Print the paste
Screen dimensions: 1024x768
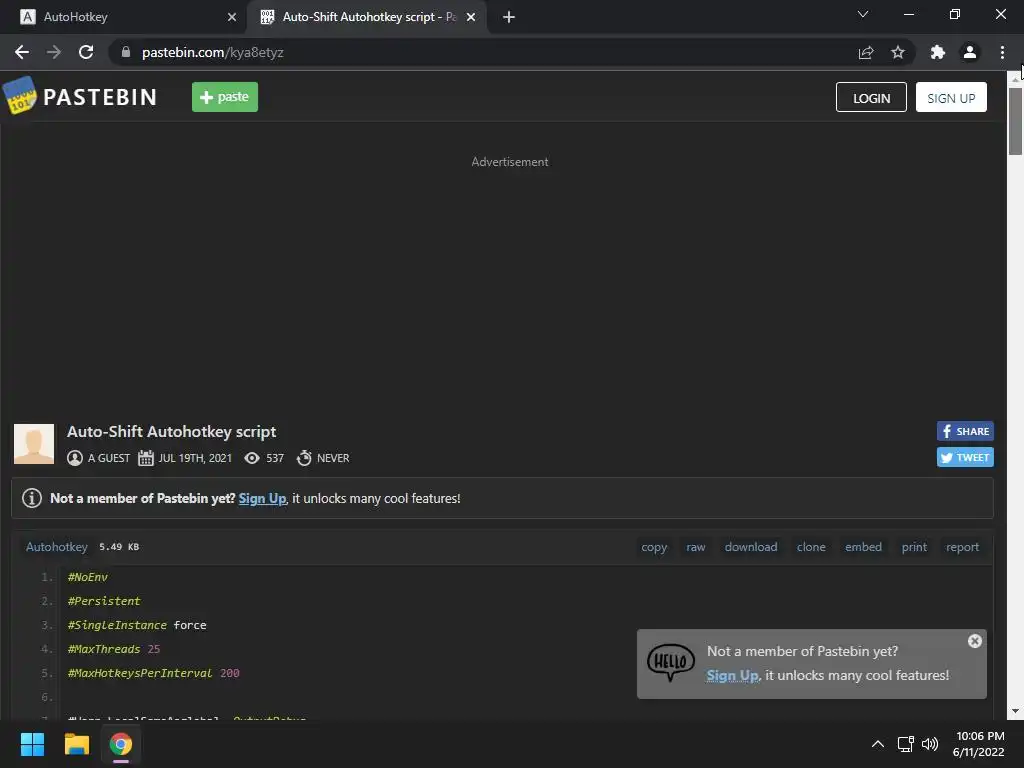click(914, 547)
